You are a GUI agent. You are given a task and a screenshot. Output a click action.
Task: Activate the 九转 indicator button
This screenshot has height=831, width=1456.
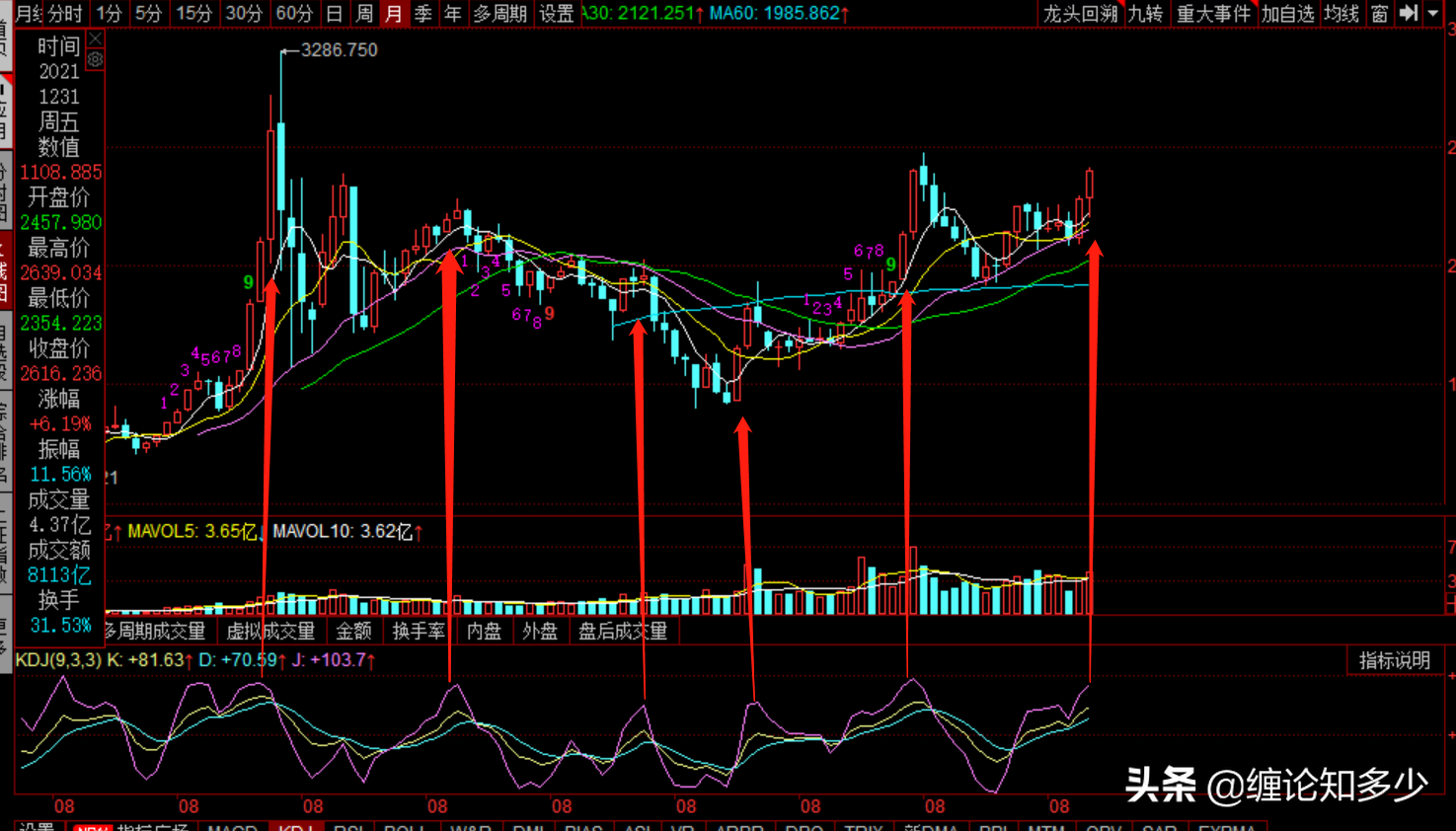click(1146, 14)
